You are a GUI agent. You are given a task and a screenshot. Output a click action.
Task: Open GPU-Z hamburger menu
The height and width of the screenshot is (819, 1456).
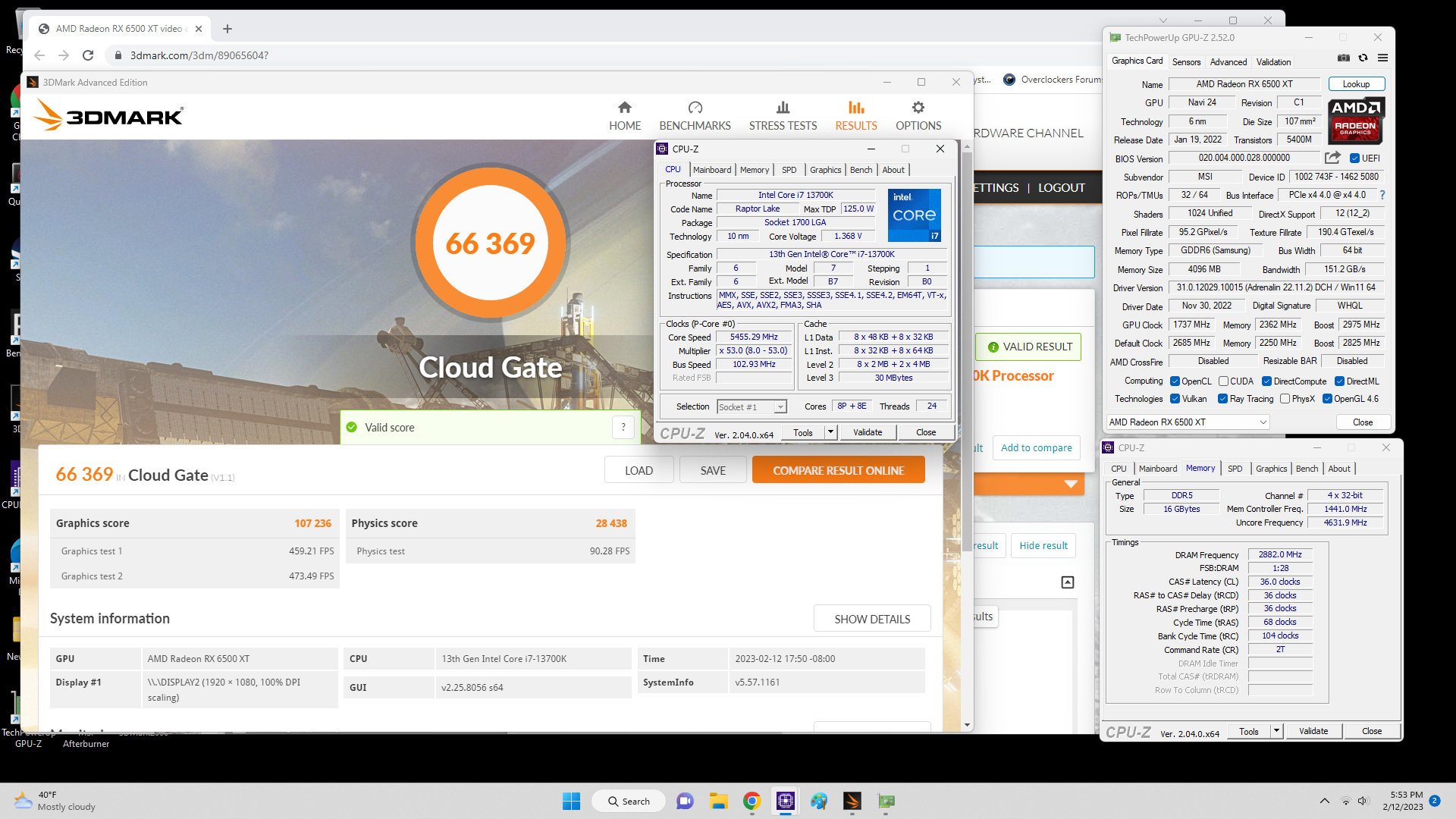[1382, 58]
